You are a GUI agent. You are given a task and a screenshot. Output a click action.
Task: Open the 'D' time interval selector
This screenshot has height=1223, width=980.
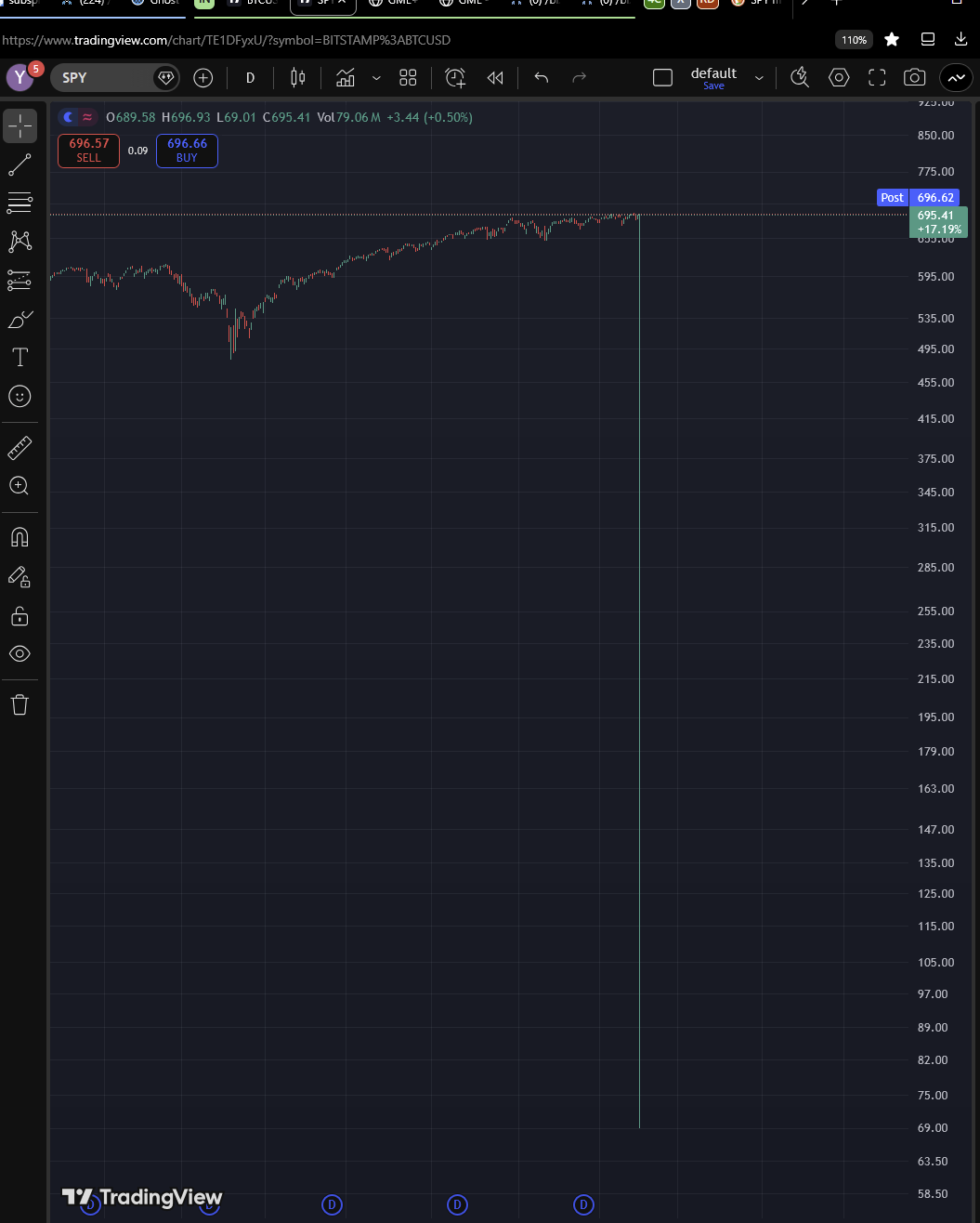pyautogui.click(x=250, y=78)
